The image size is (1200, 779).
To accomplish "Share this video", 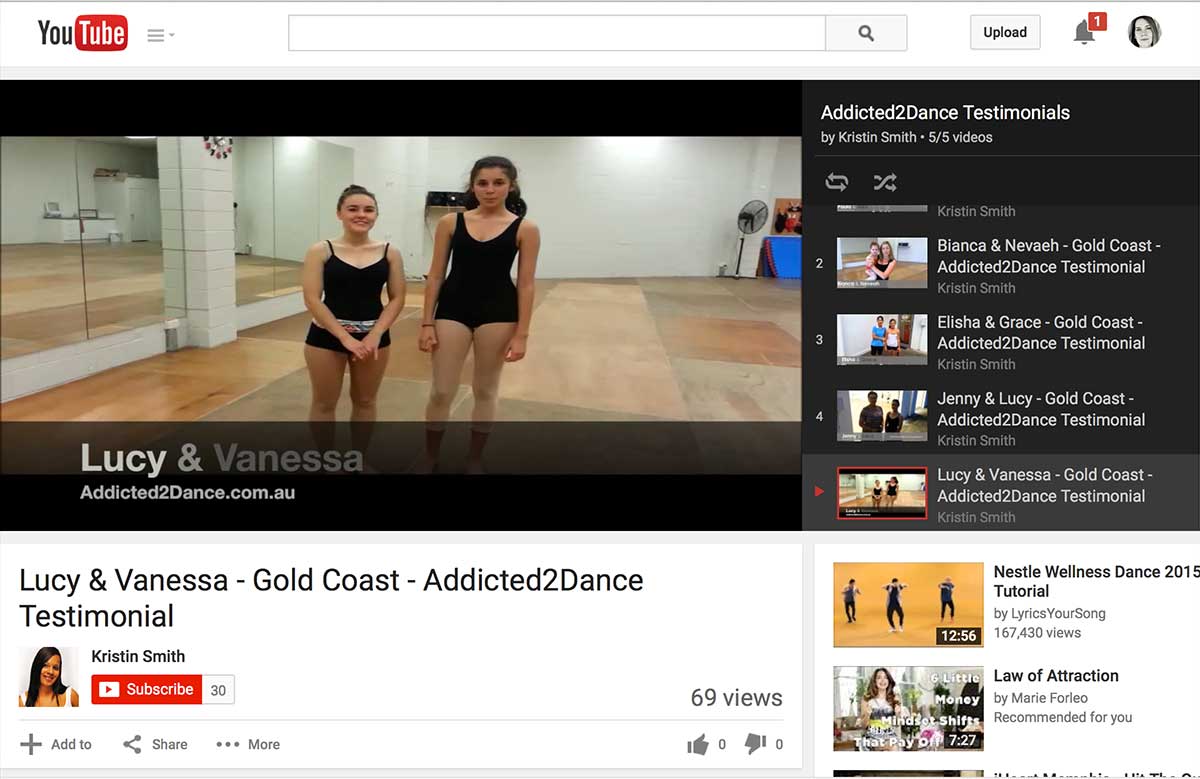I will [x=155, y=744].
